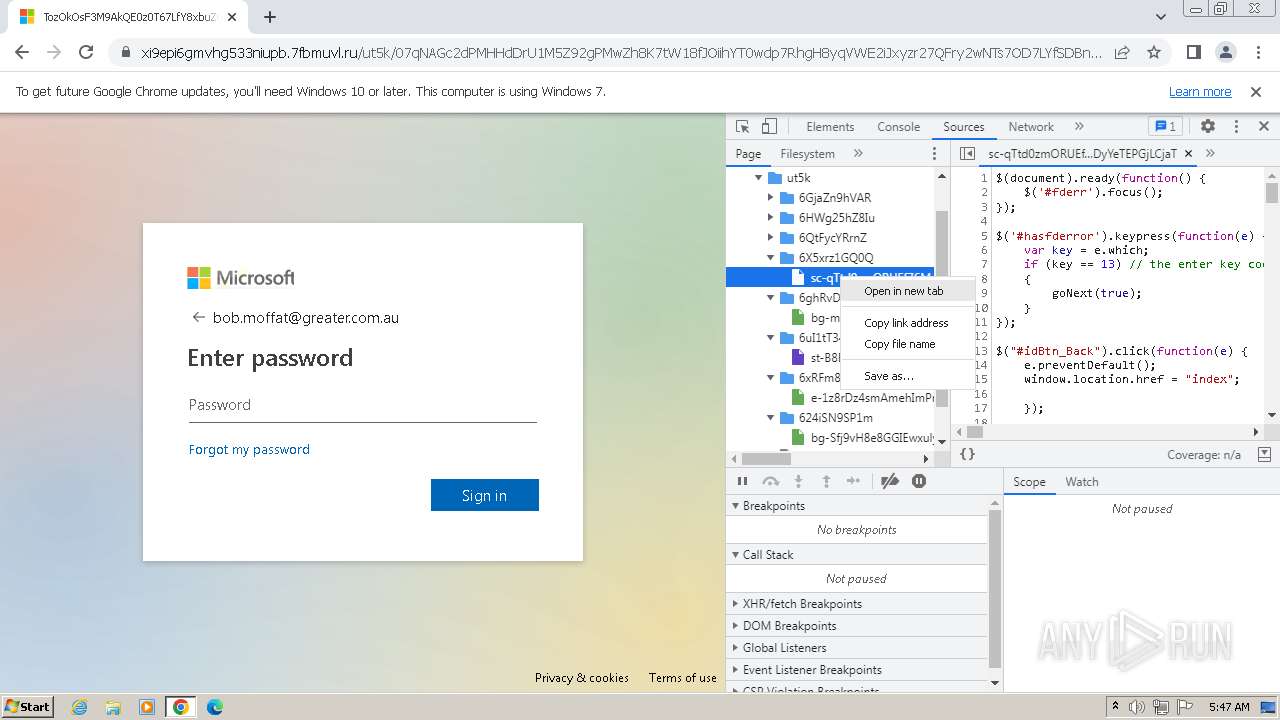Choose Copy link address menu entry
Screen dimensions: 1280x720
tap(907, 323)
